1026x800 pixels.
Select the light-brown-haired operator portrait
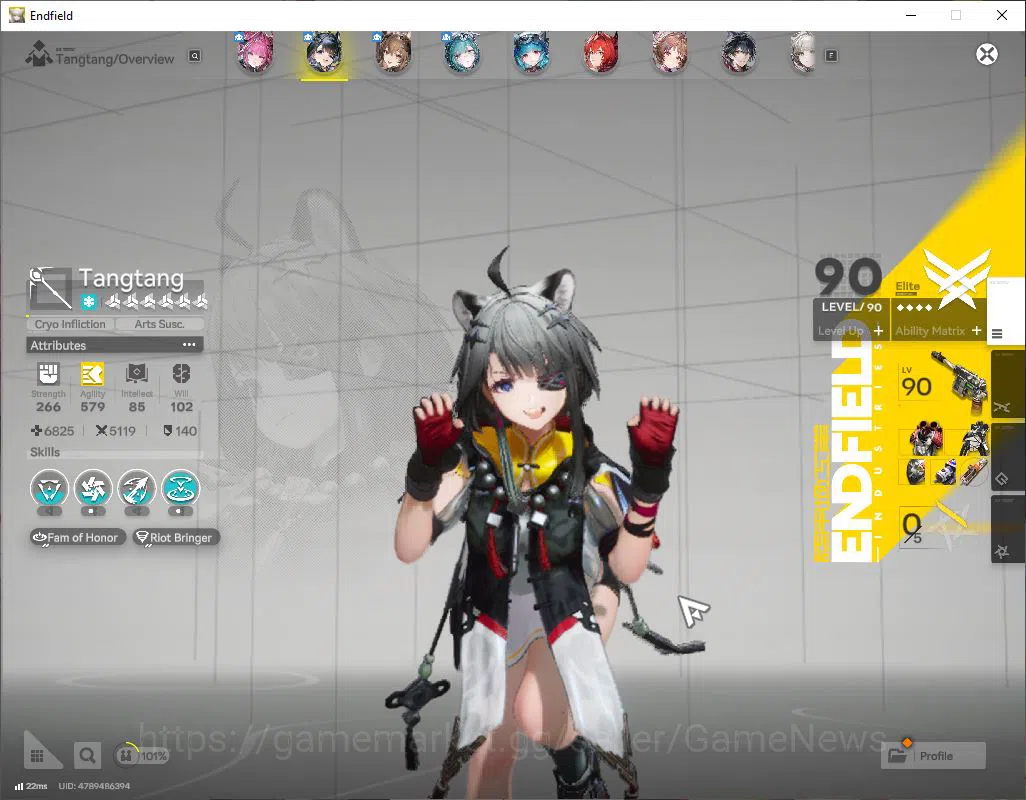[669, 52]
